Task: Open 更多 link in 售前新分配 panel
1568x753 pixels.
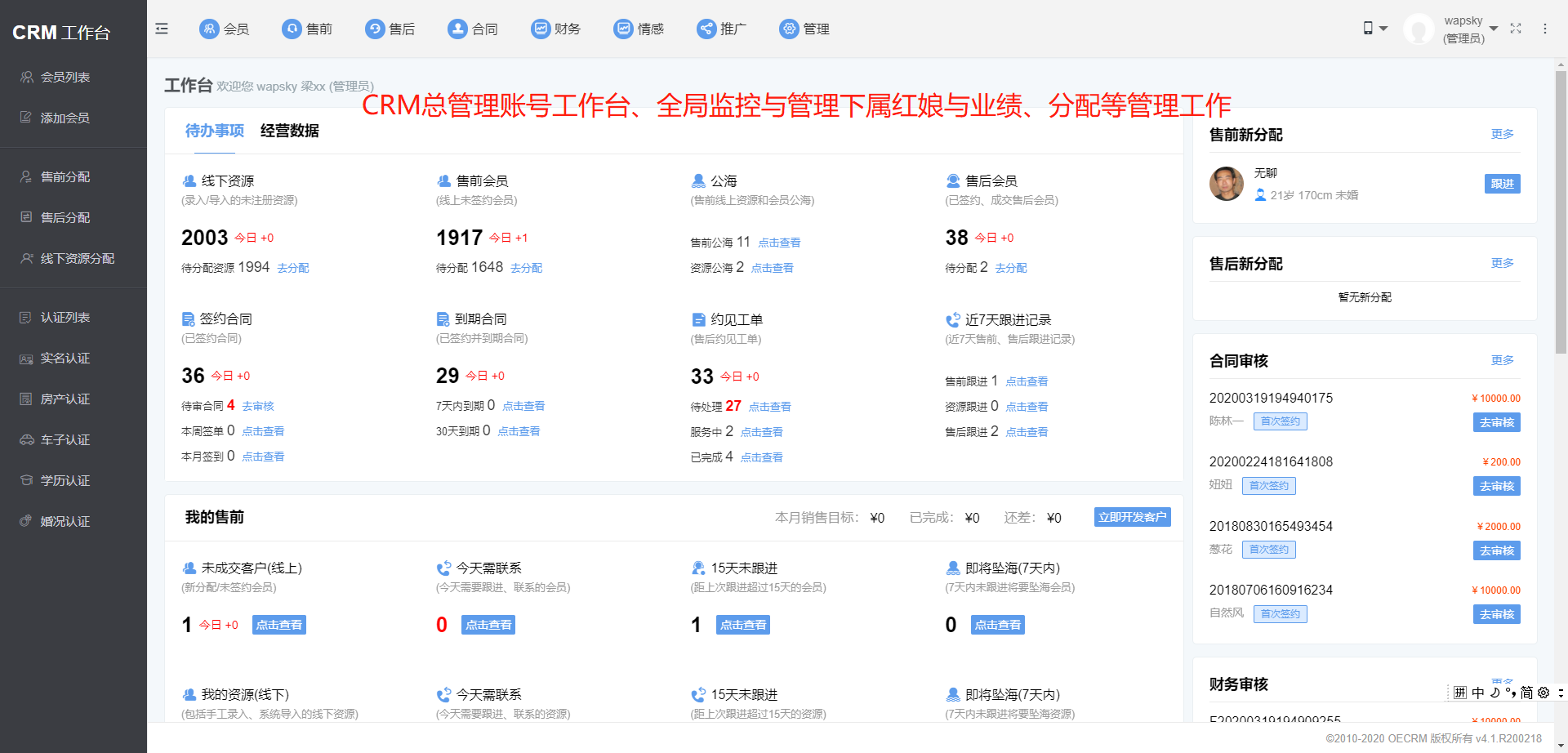Action: click(x=1502, y=134)
